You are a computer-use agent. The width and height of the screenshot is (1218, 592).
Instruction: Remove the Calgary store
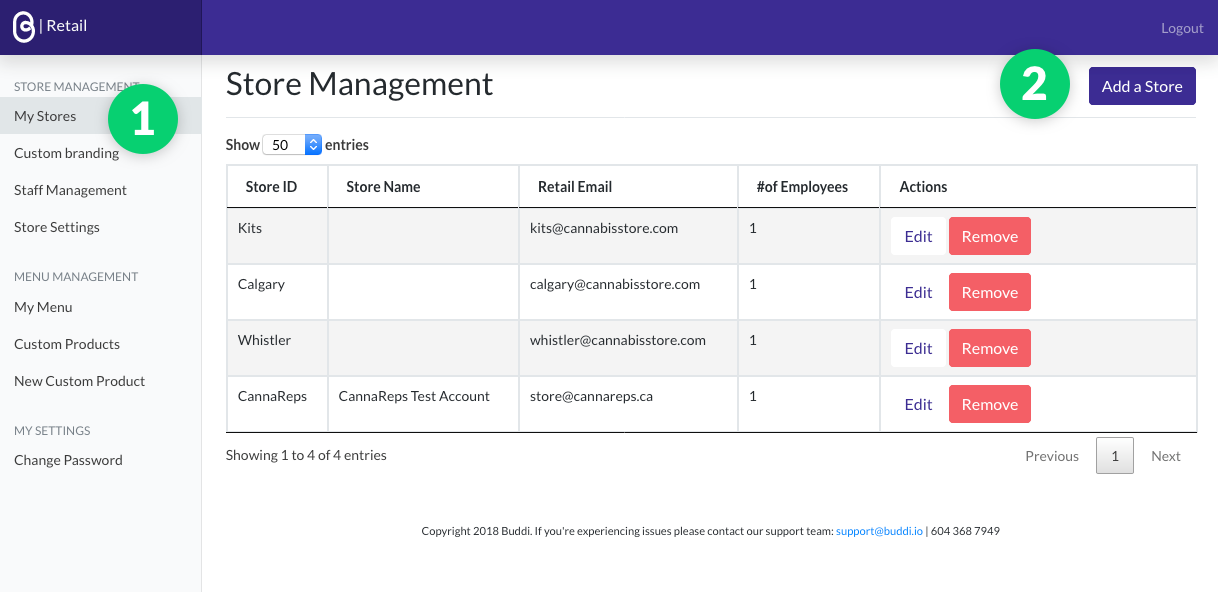[x=989, y=293]
